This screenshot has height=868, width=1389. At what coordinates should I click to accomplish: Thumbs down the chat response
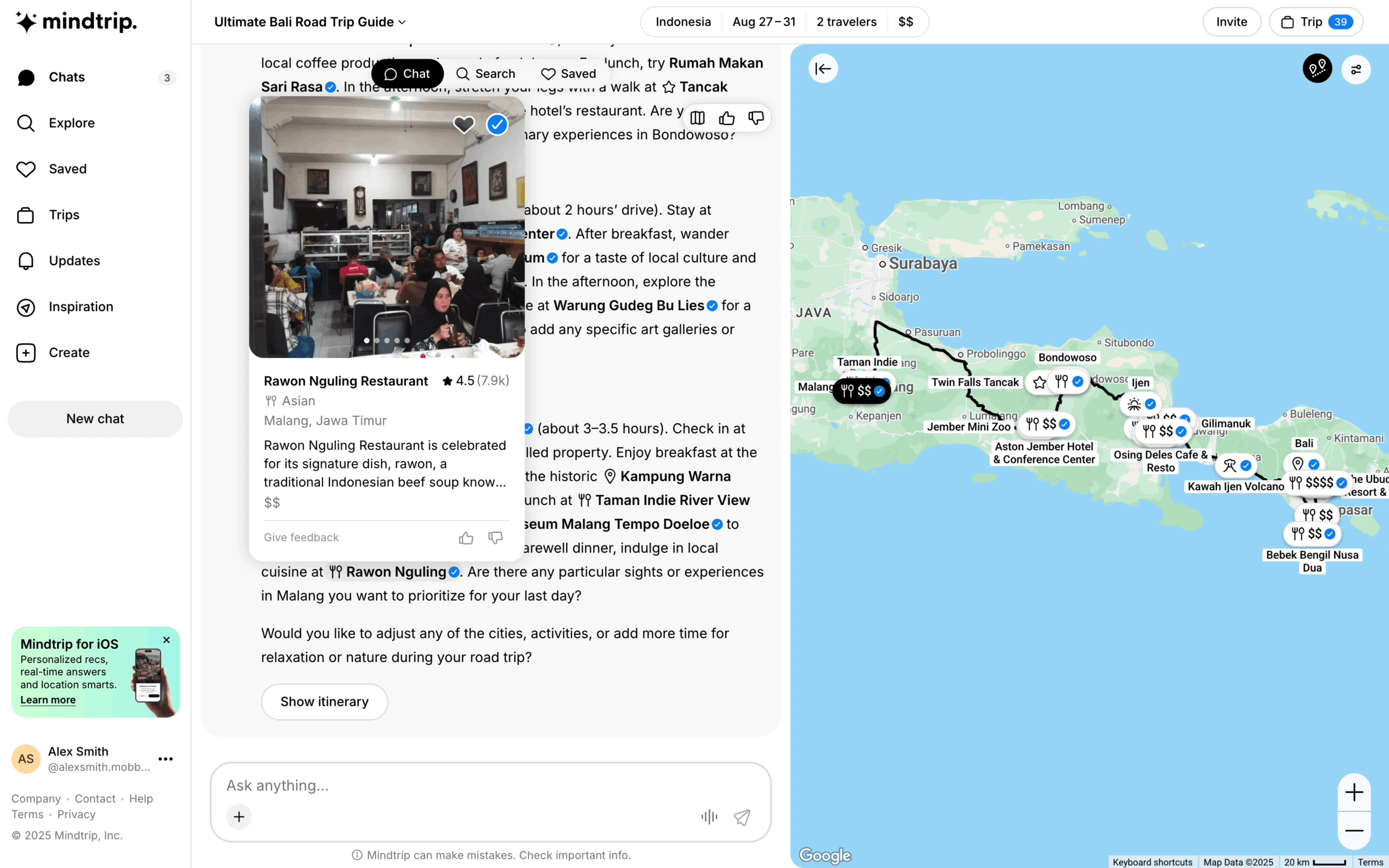[x=756, y=118]
